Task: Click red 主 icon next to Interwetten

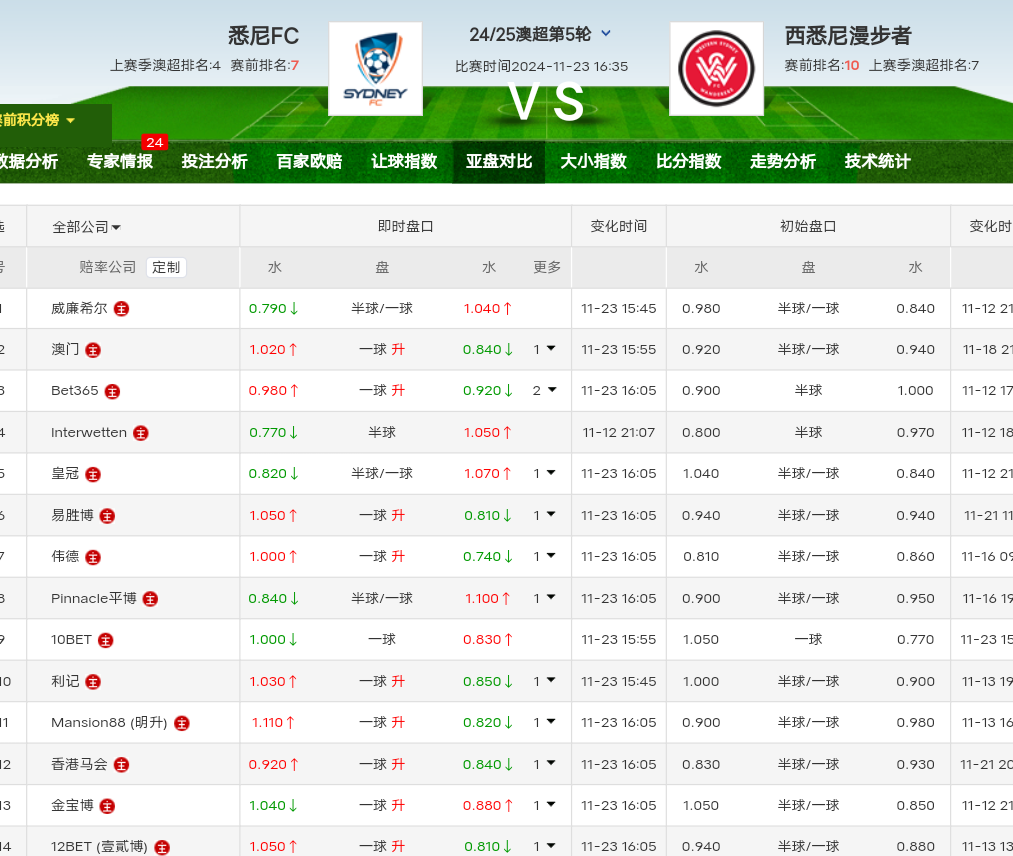Action: 141,433
